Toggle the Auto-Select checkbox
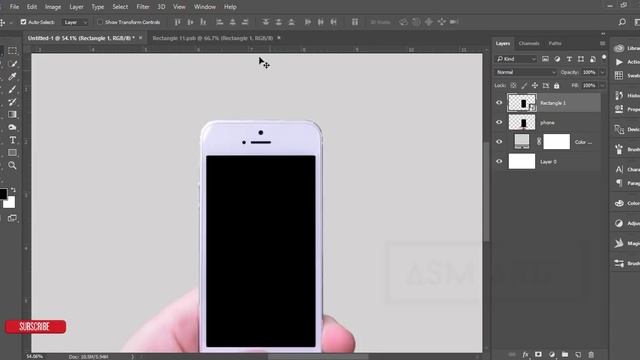The width and height of the screenshot is (640, 360). pyautogui.click(x=23, y=22)
